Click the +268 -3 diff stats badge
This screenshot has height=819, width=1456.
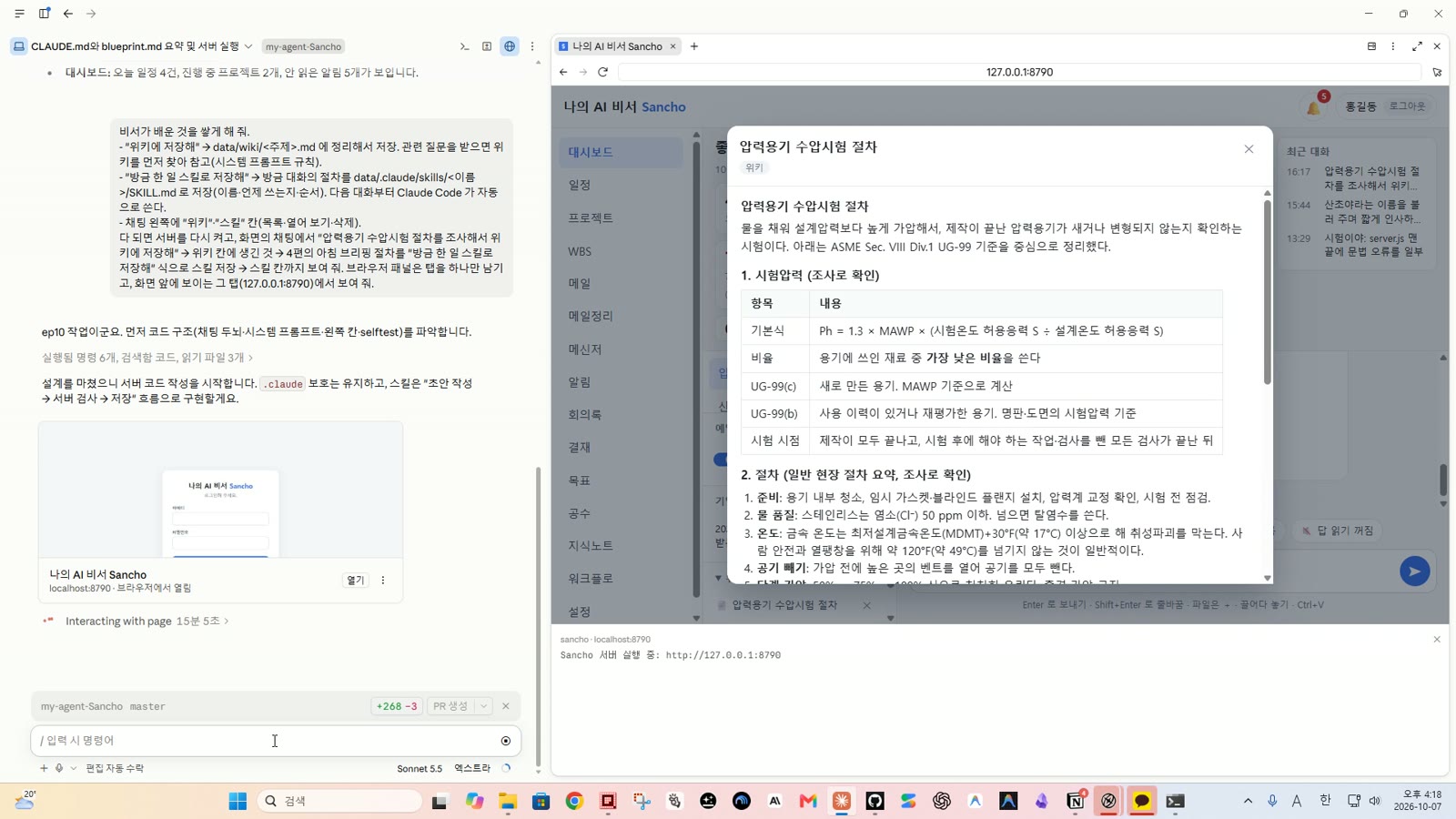click(397, 706)
